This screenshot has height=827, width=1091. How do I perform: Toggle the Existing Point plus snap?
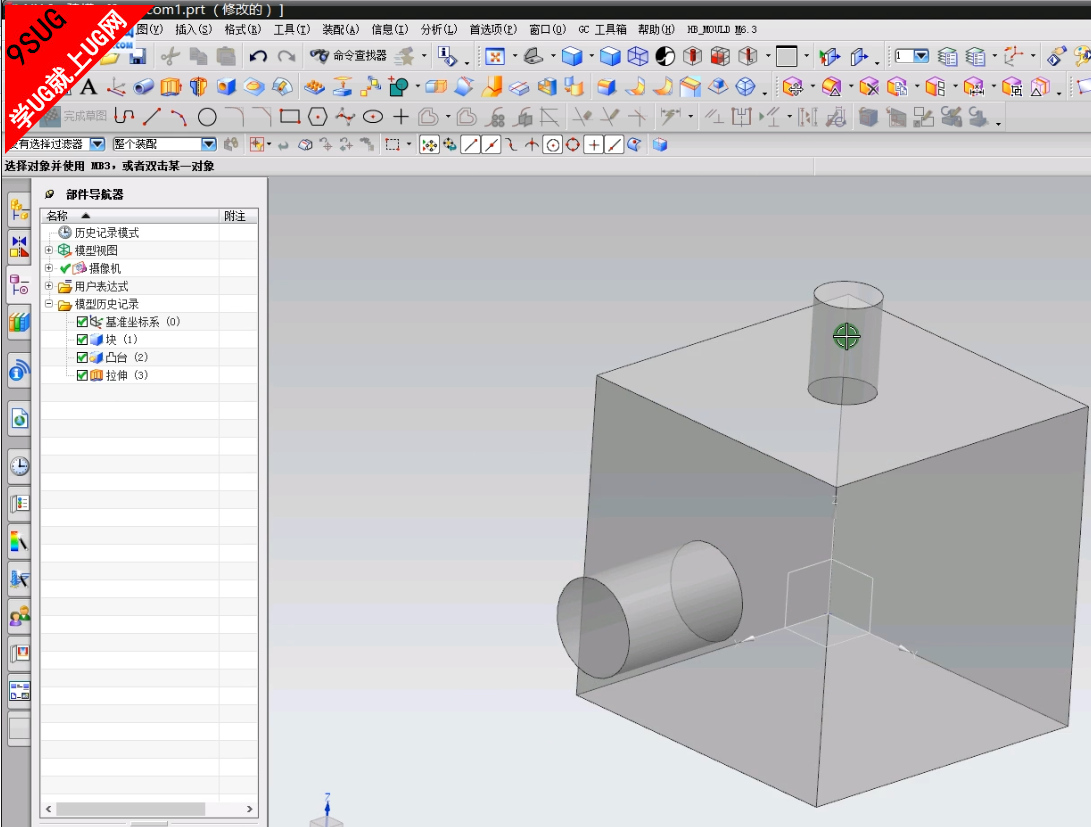[x=594, y=145]
